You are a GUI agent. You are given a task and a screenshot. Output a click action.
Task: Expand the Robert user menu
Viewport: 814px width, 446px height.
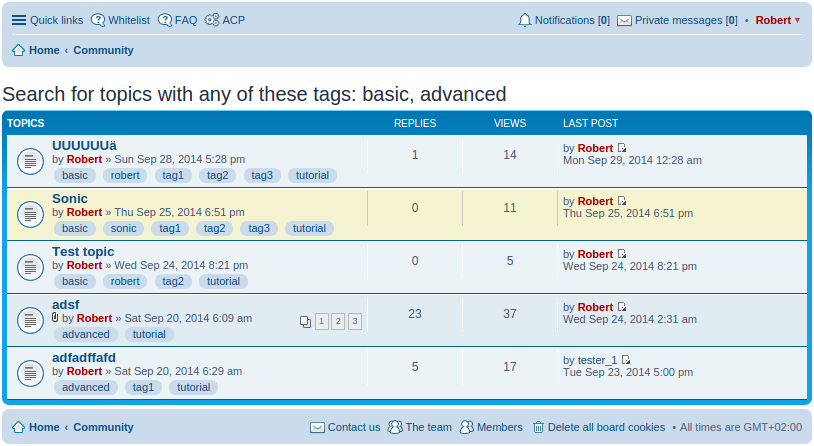[x=777, y=20]
